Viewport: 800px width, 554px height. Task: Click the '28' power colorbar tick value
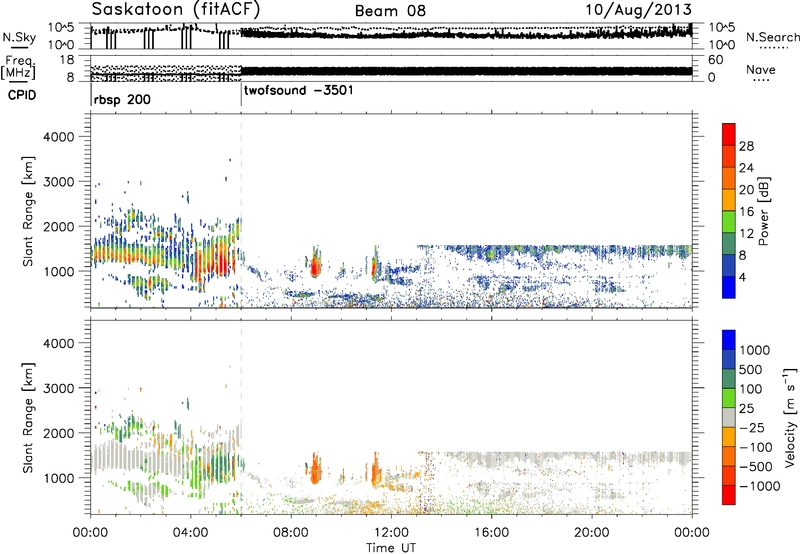point(746,146)
